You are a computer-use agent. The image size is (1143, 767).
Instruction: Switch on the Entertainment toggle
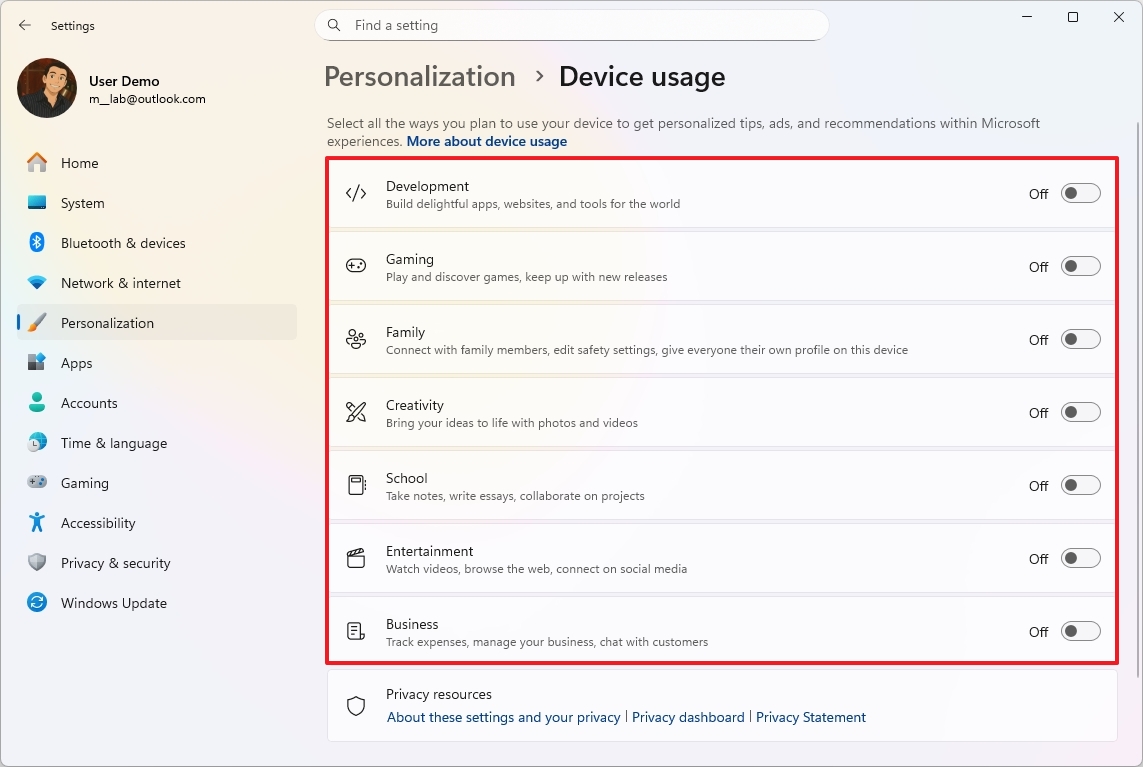1080,558
